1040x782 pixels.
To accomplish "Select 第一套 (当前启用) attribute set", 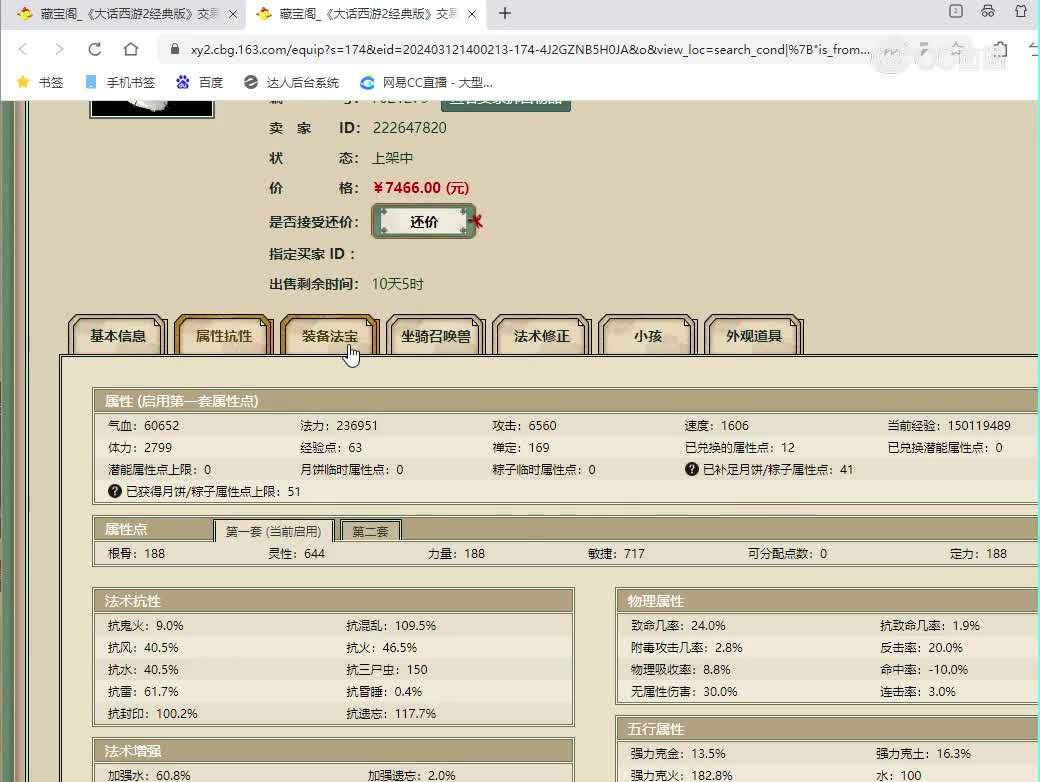I will click(273, 531).
